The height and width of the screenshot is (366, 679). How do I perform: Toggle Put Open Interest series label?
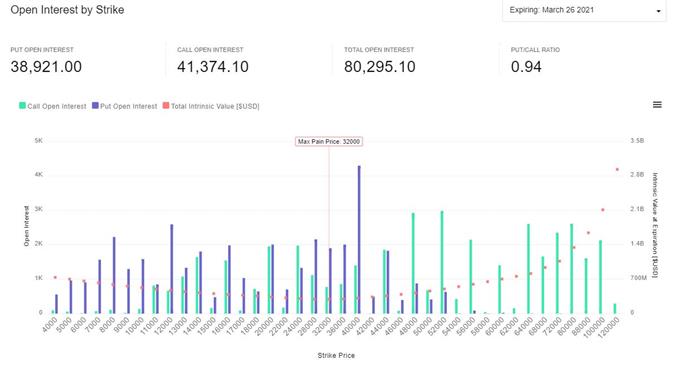[x=129, y=106]
